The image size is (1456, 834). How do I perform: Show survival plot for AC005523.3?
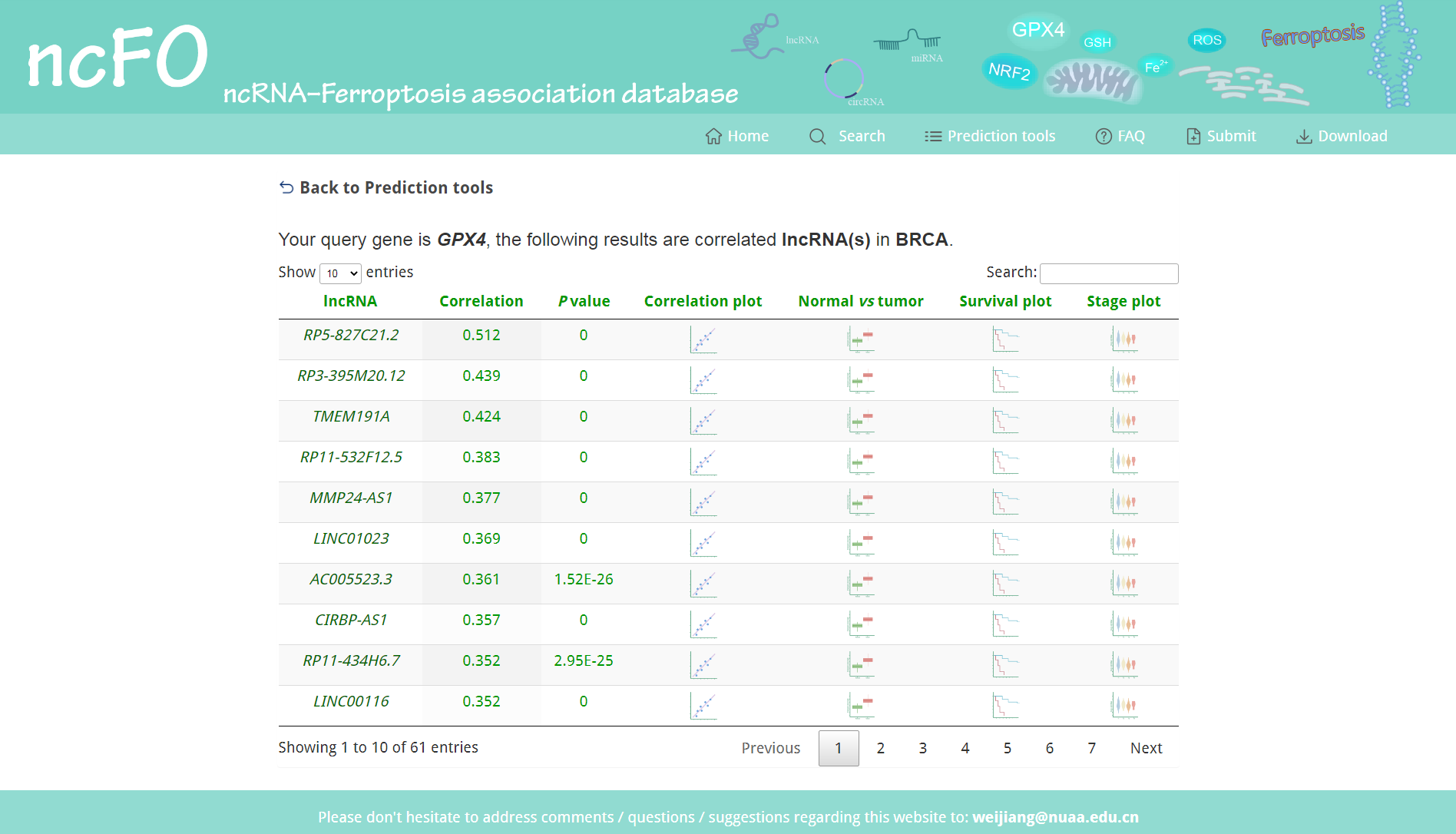click(x=1005, y=584)
